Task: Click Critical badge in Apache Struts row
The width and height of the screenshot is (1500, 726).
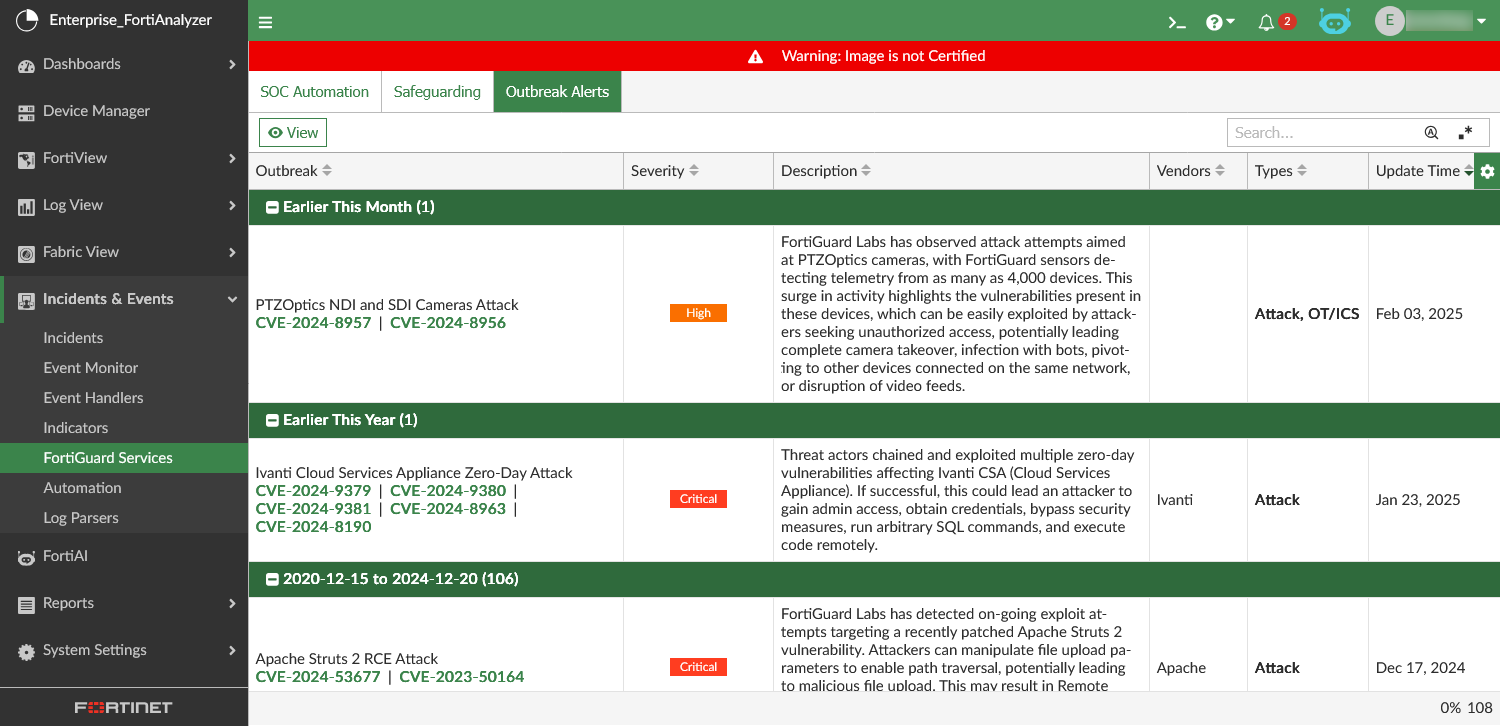Action: (x=698, y=667)
